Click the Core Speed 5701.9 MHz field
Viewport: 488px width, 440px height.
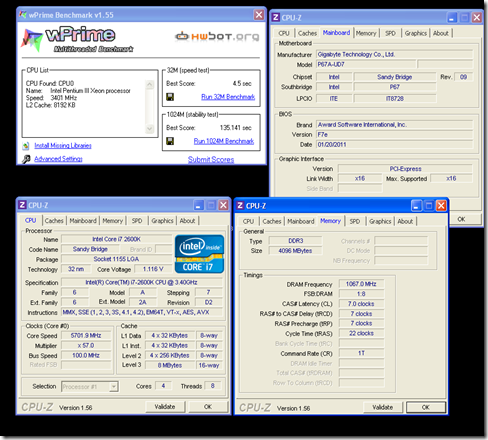coord(86,336)
